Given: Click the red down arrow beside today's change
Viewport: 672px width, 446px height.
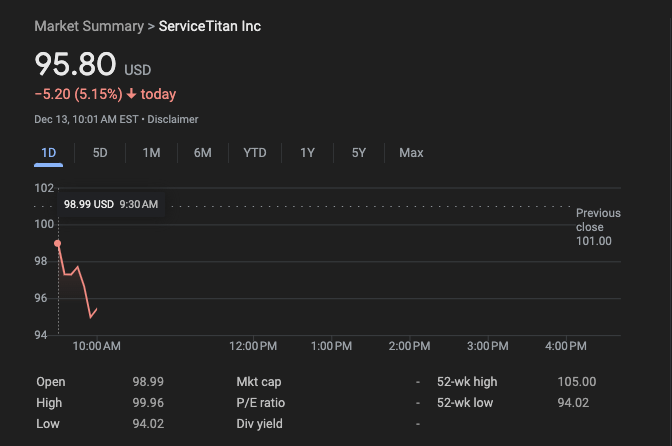Looking at the screenshot, I should click(132, 95).
